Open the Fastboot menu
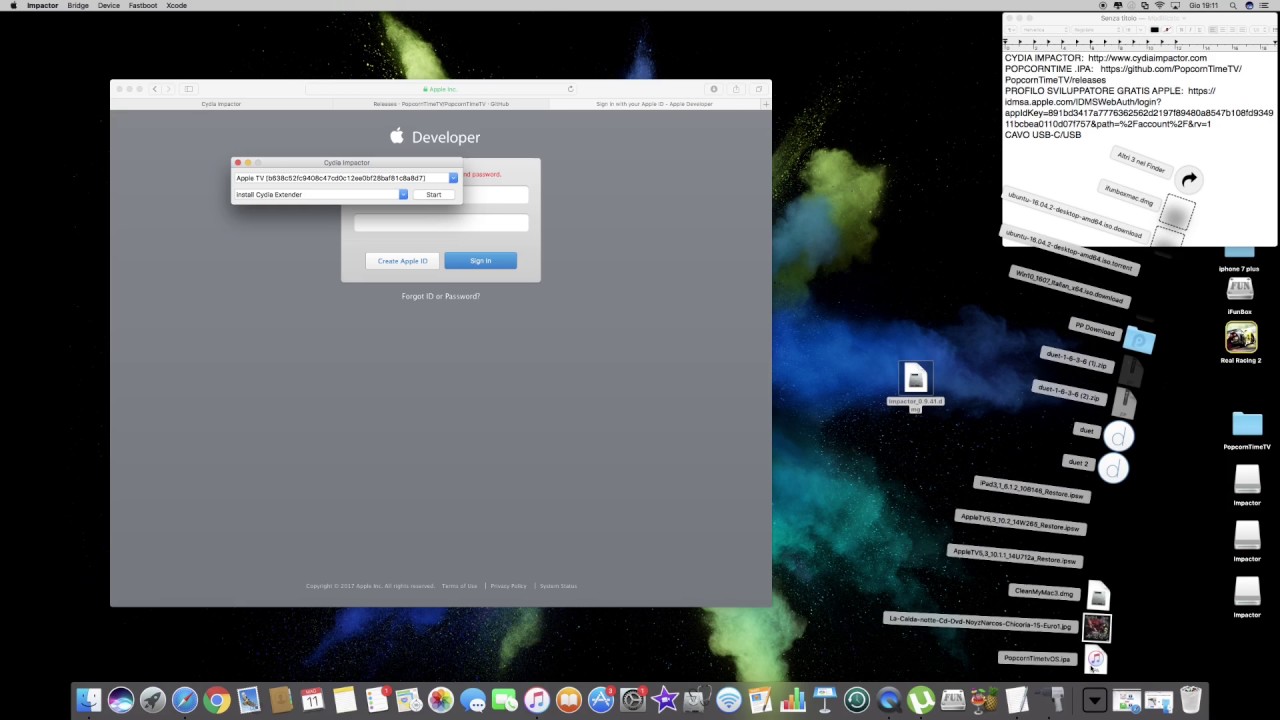 tap(143, 5)
